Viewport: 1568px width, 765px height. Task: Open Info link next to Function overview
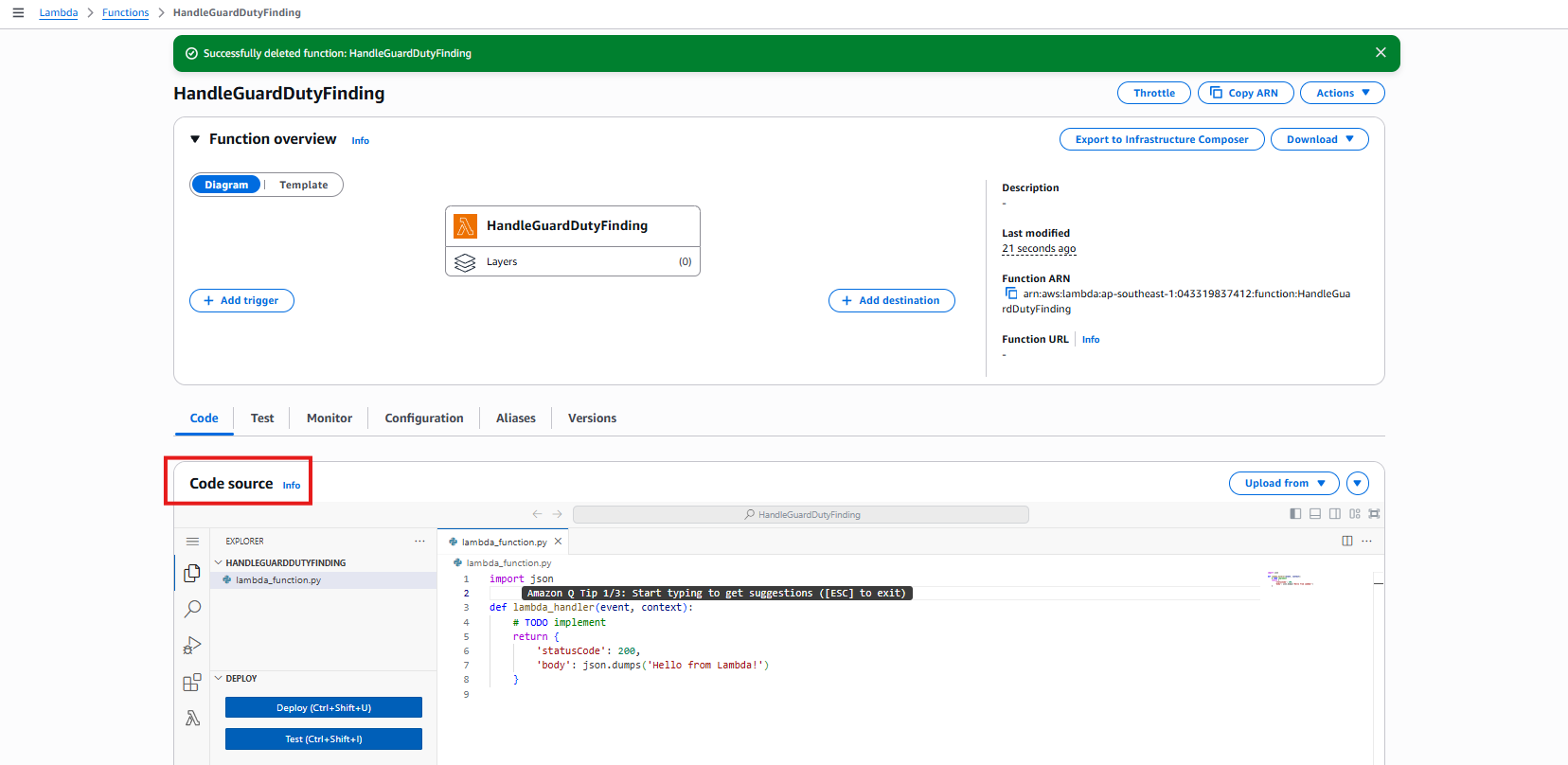click(361, 140)
